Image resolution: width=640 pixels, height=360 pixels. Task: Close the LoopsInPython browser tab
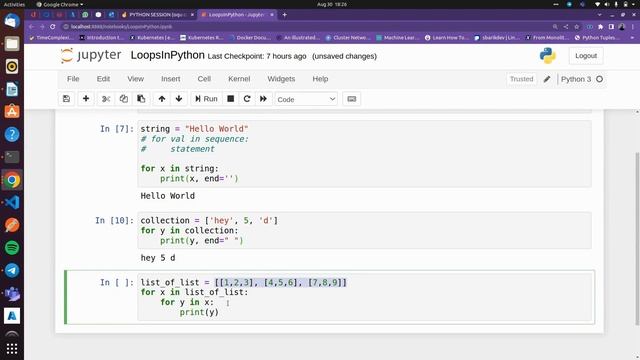click(272, 15)
